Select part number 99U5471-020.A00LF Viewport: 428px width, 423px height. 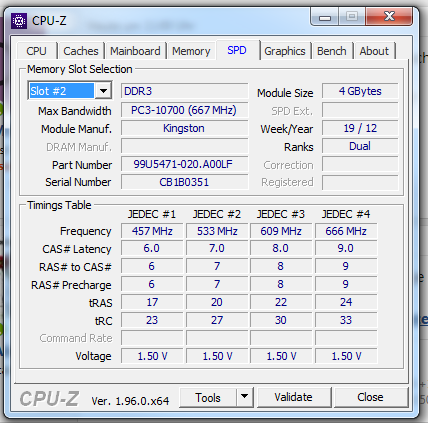pos(185,164)
